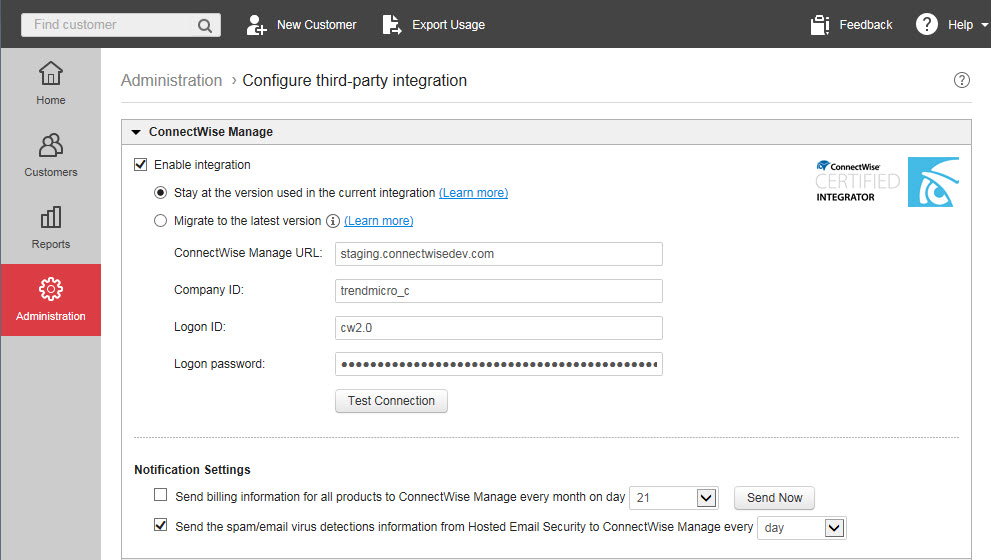Image resolution: width=991 pixels, height=560 pixels.
Task: Click info icon next to Migrate option
Action: coord(333,221)
